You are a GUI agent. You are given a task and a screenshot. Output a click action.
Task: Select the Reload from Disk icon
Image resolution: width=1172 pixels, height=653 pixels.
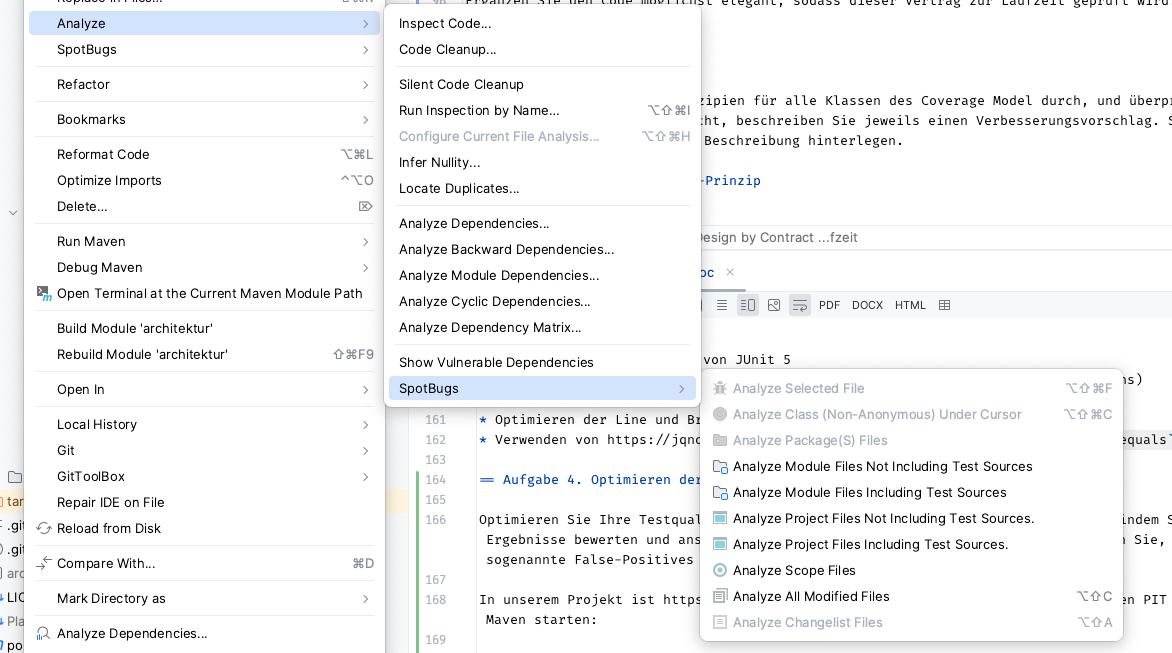44,528
